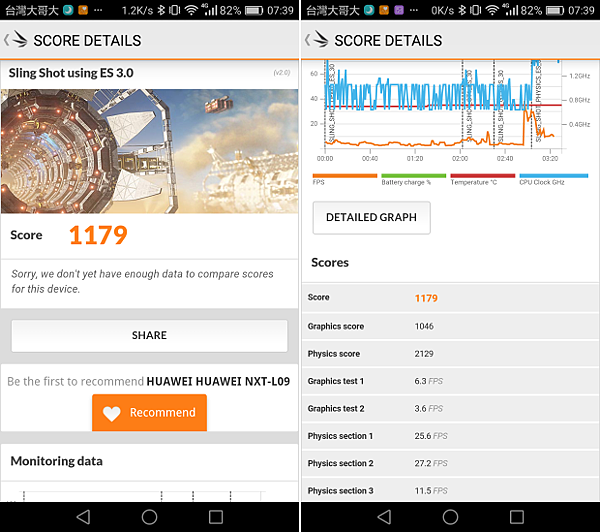Tap the Wi-Fi status icon on right screen

point(492,10)
